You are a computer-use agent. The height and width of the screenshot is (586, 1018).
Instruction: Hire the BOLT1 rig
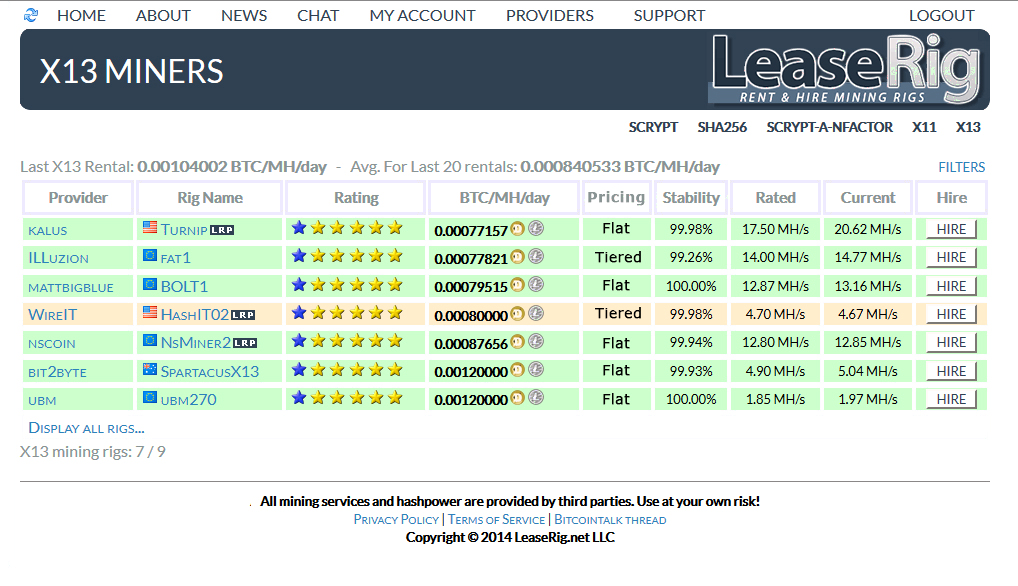point(951,286)
